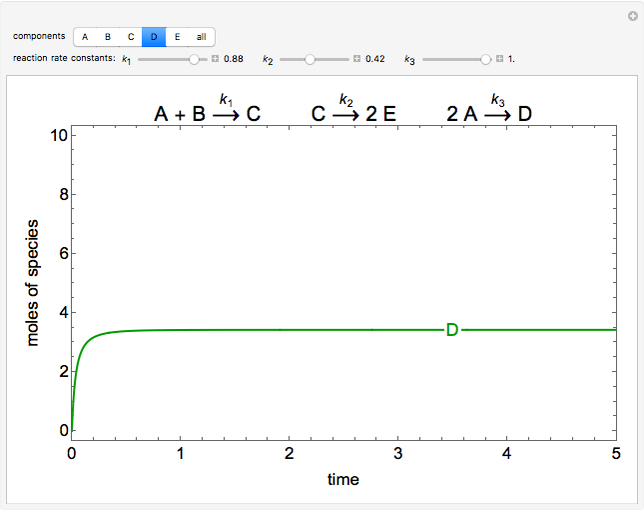This screenshot has width=644, height=512.
Task: Click the k1 slider thumb
Action: click(194, 60)
